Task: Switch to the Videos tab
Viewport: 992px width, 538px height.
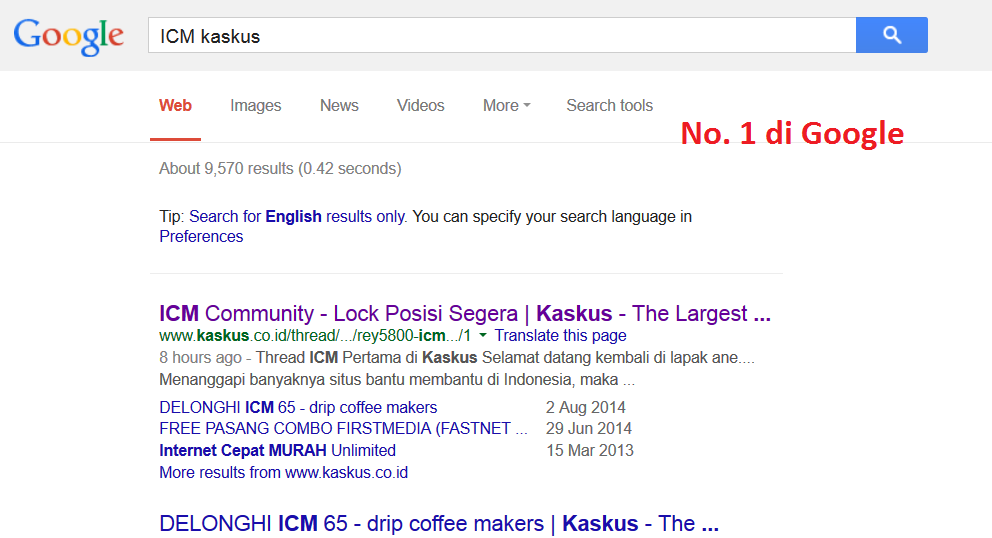Action: 421,106
